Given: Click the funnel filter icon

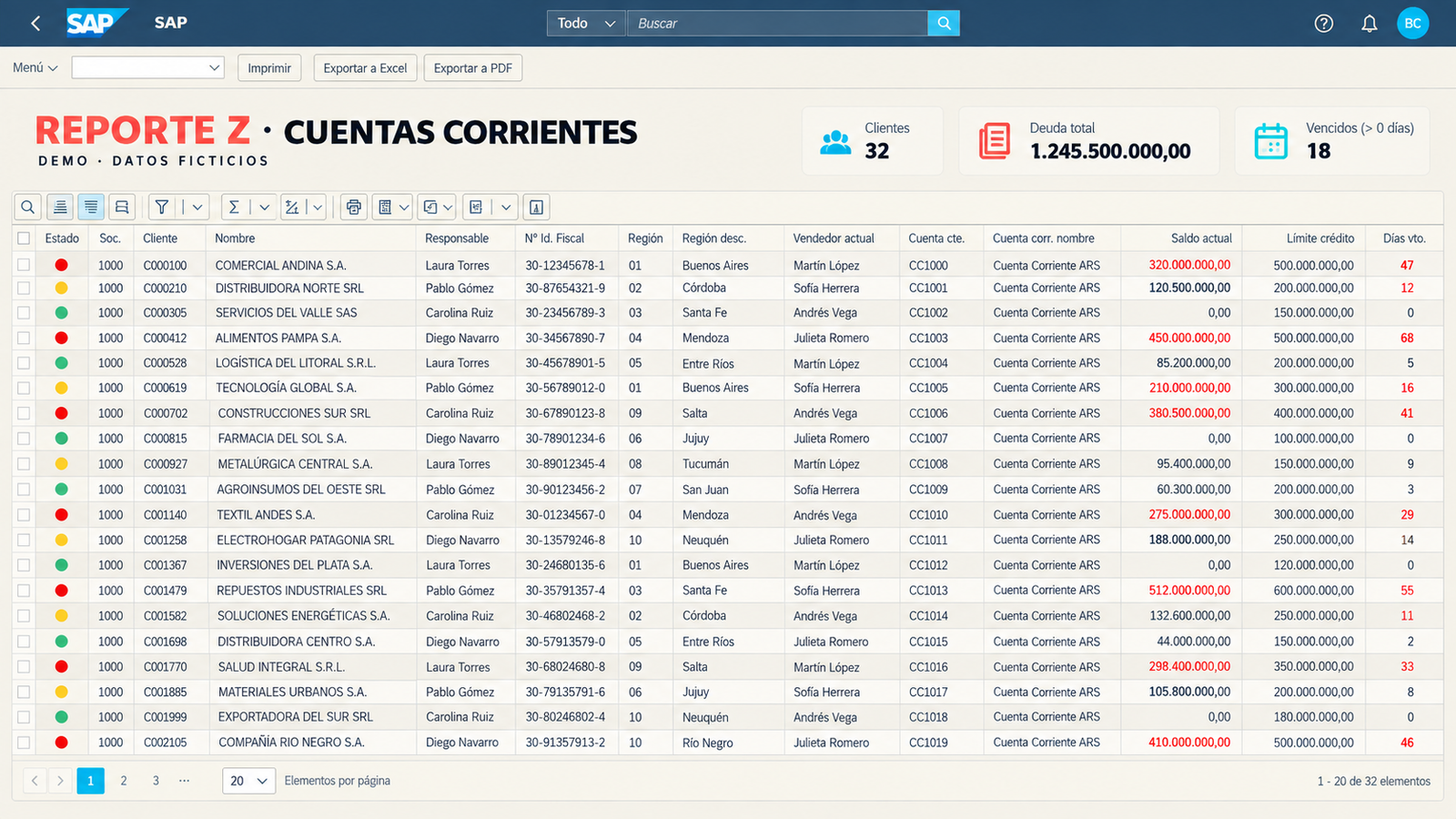Looking at the screenshot, I should pos(162,207).
